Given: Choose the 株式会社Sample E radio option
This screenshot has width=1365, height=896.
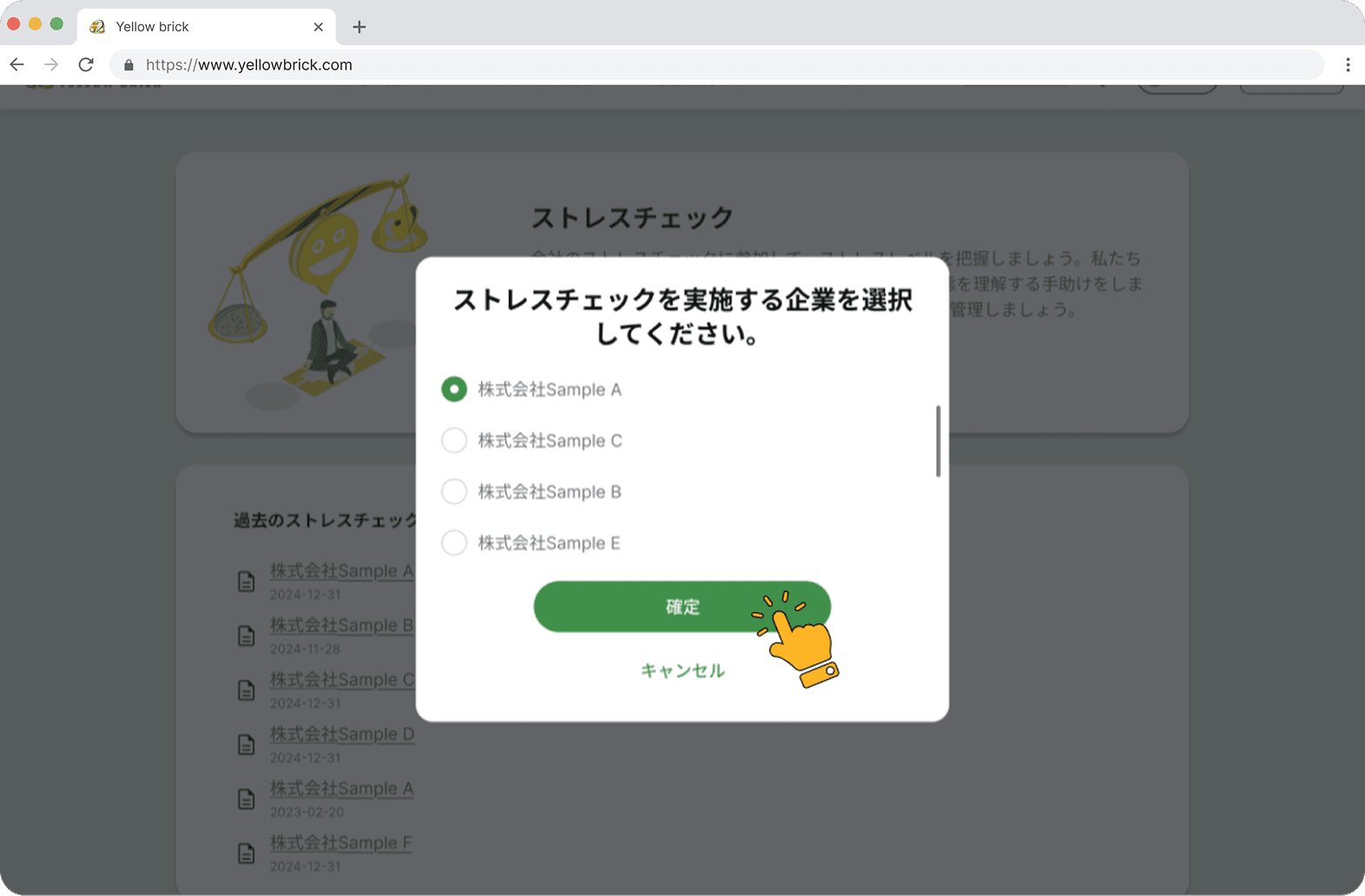Looking at the screenshot, I should pyautogui.click(x=454, y=544).
